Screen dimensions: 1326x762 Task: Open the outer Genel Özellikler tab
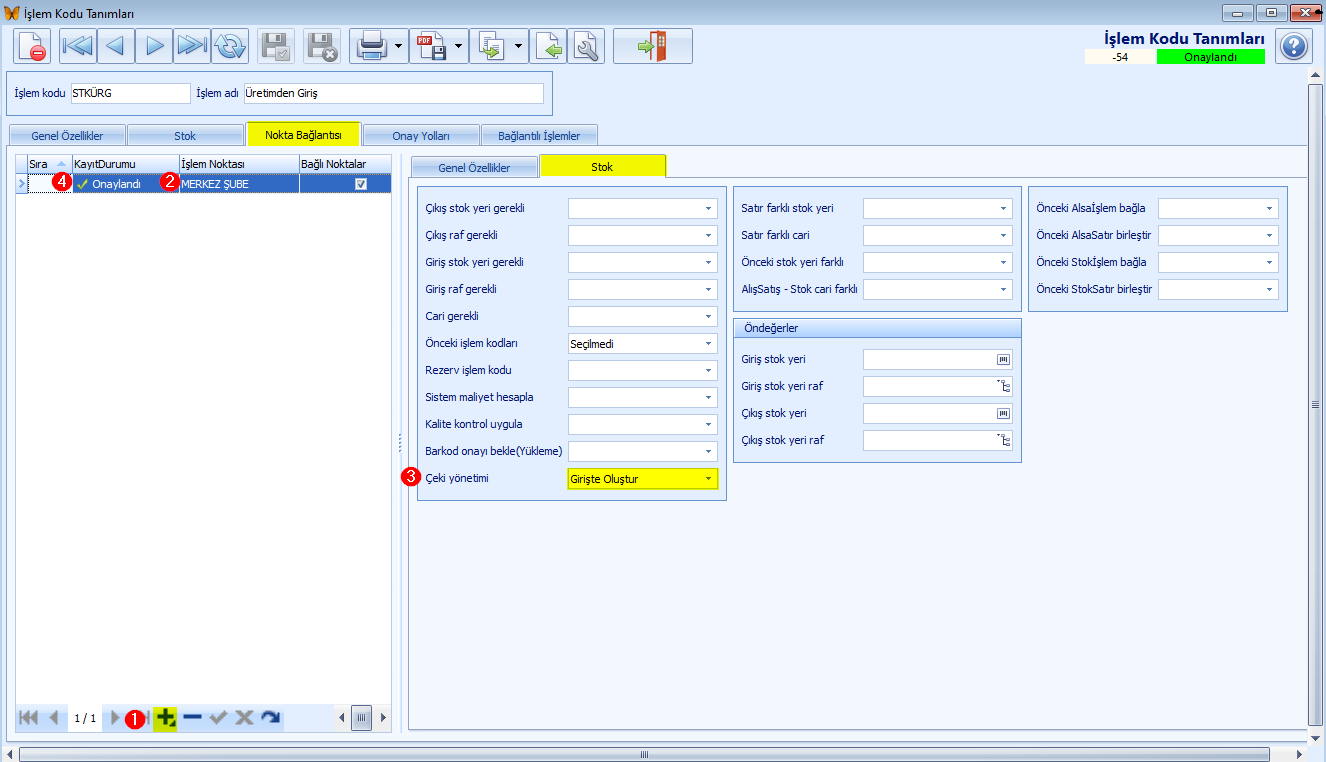tap(67, 136)
